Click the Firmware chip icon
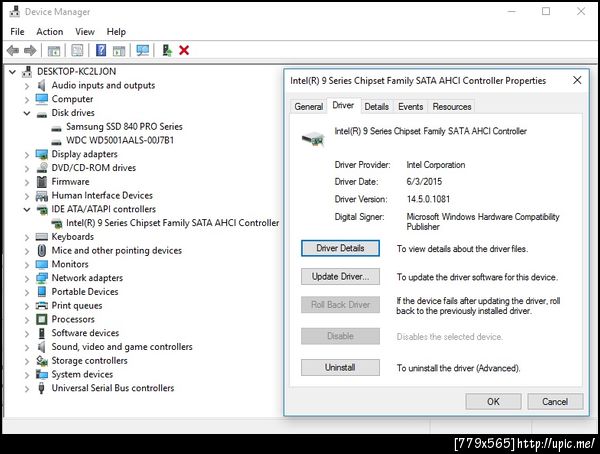 pyautogui.click(x=41, y=181)
